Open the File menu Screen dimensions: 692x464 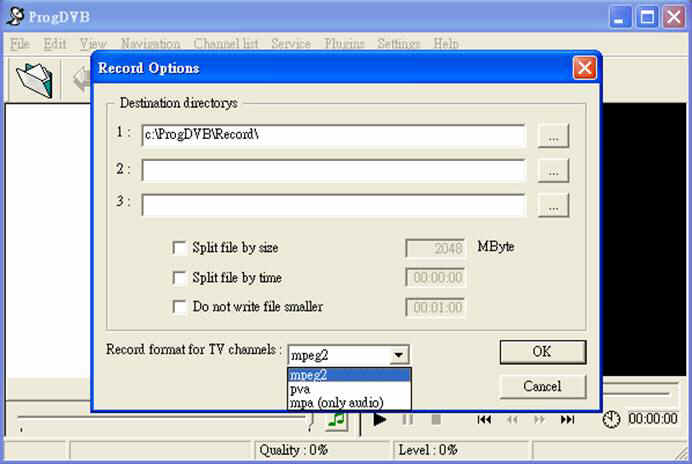(x=20, y=44)
